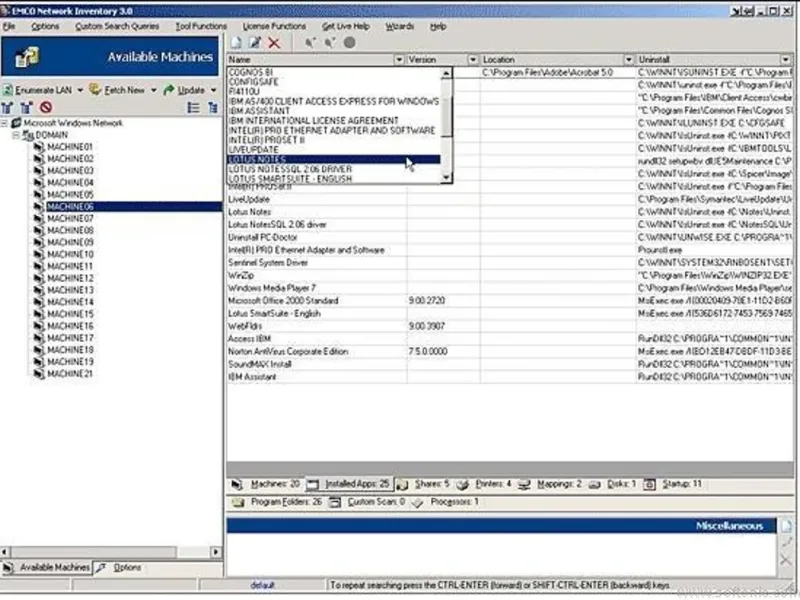Click the red X delete icon in toolbar

coord(274,43)
